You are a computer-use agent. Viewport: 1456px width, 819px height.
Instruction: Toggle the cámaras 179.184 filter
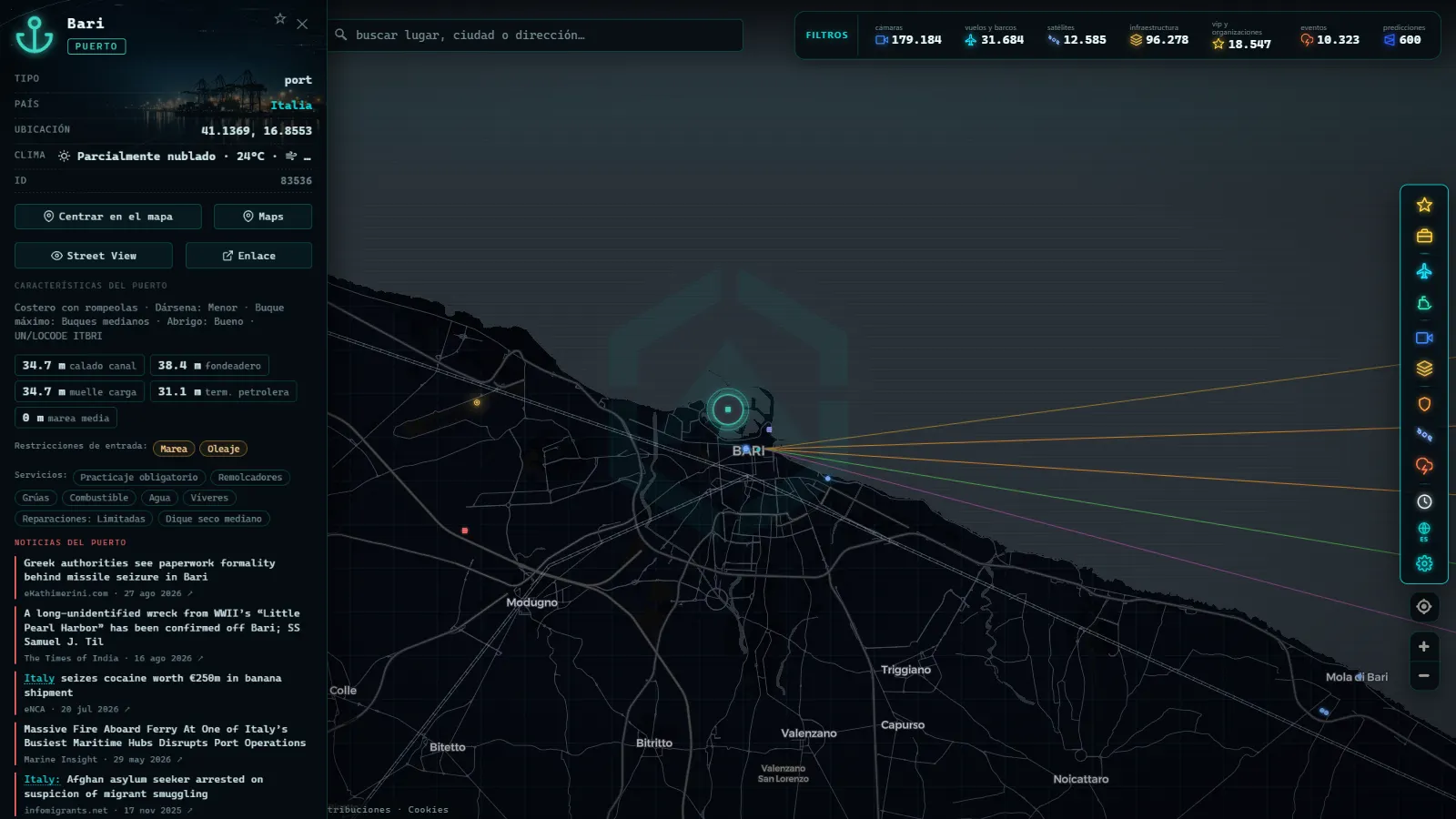tap(908, 35)
